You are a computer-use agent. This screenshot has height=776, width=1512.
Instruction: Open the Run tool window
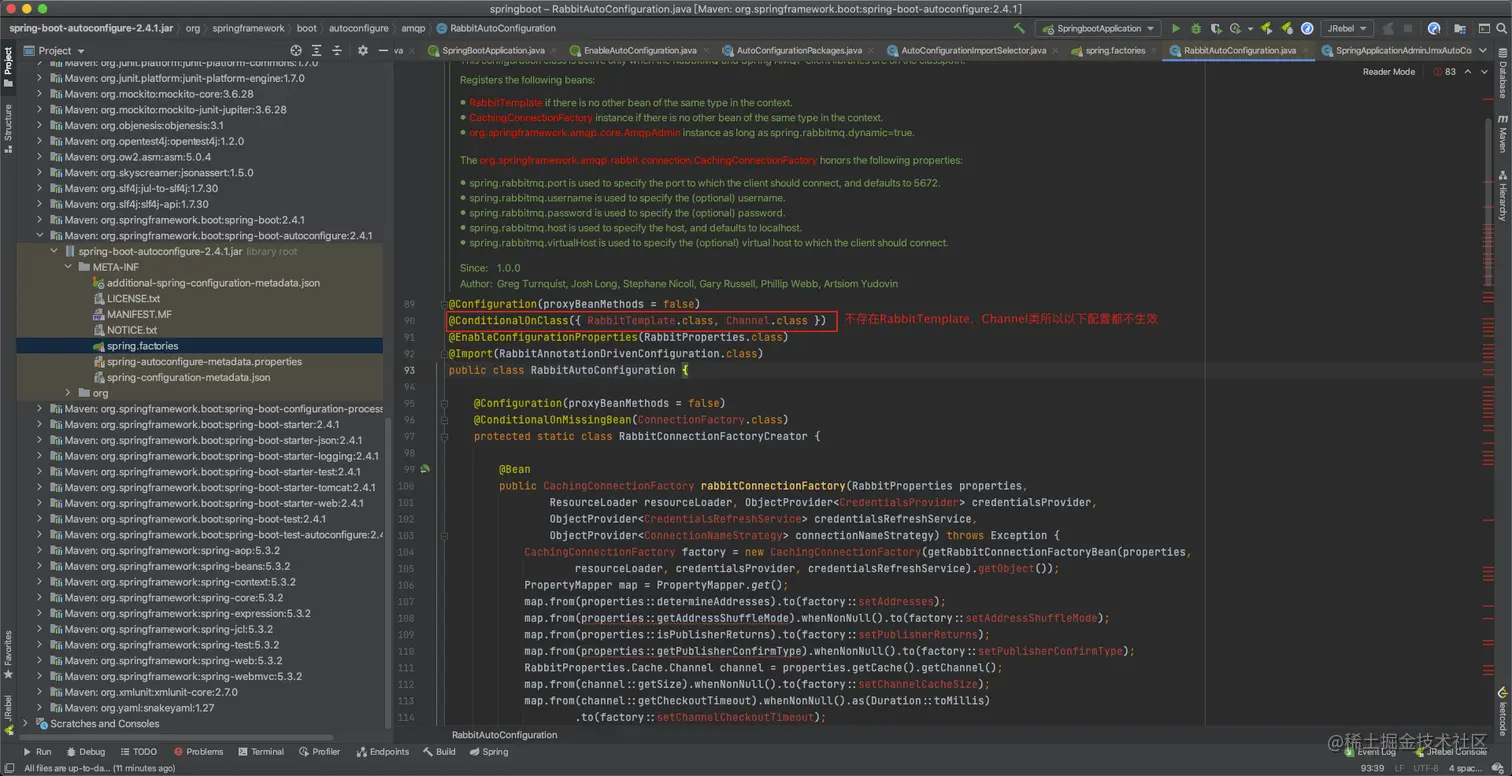pyautogui.click(x=37, y=751)
